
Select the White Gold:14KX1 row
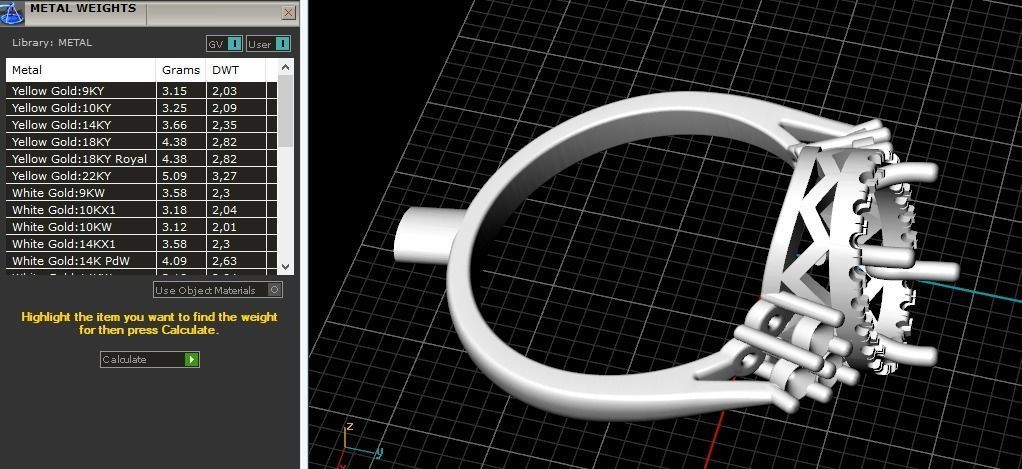[141, 244]
